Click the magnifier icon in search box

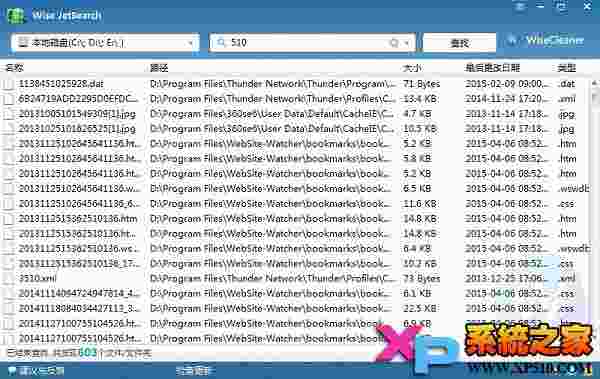coord(221,42)
